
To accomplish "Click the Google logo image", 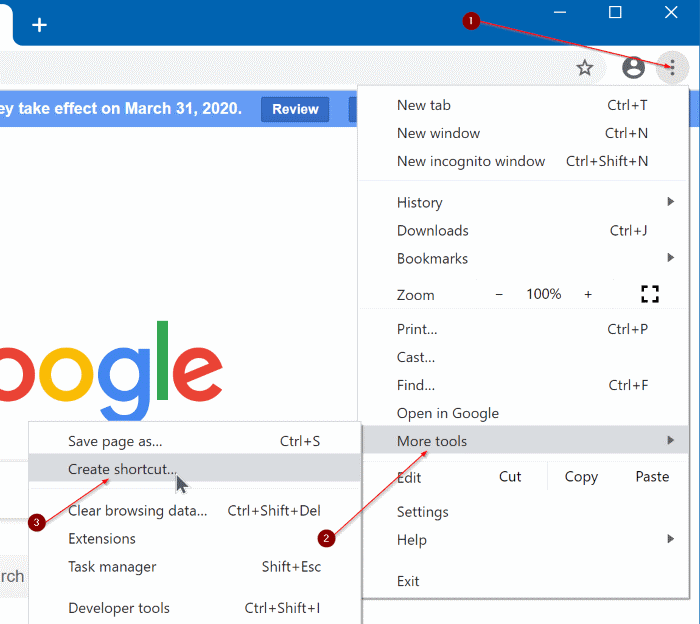I will click(110, 370).
